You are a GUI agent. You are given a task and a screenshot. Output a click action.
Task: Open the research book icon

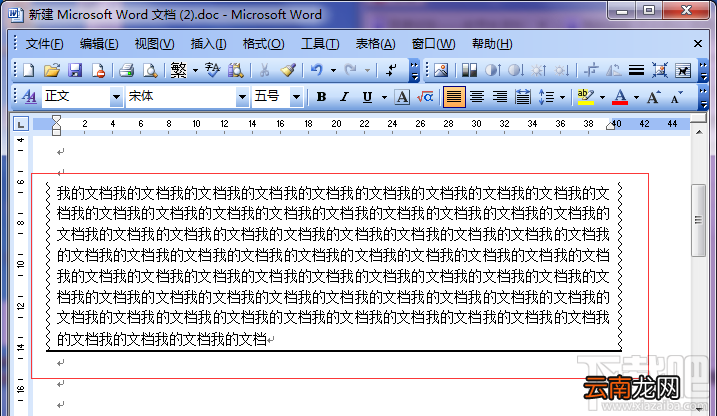point(236,70)
